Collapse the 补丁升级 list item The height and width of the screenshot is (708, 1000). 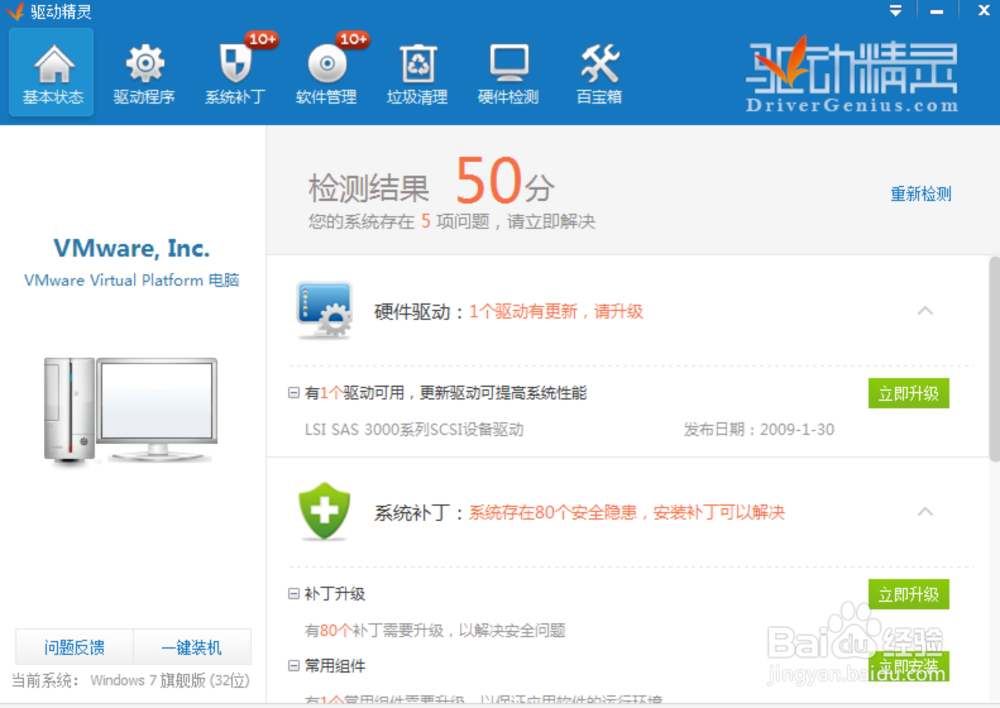pyautogui.click(x=290, y=593)
